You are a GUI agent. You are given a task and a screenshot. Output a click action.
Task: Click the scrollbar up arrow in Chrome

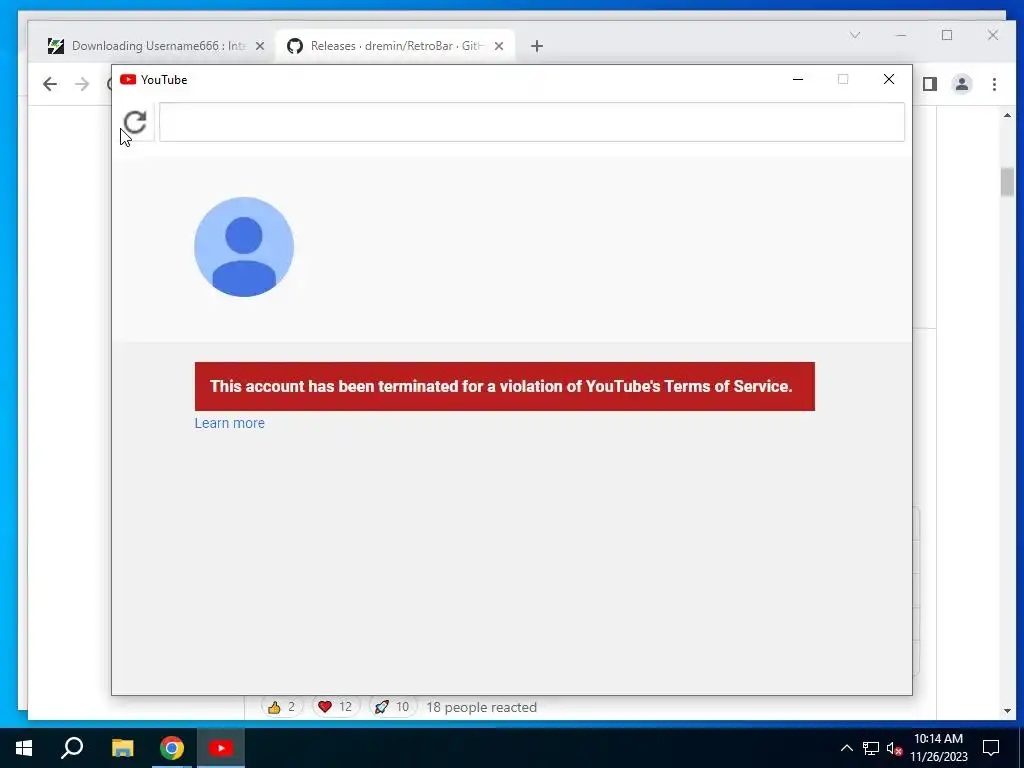pyautogui.click(x=1007, y=116)
